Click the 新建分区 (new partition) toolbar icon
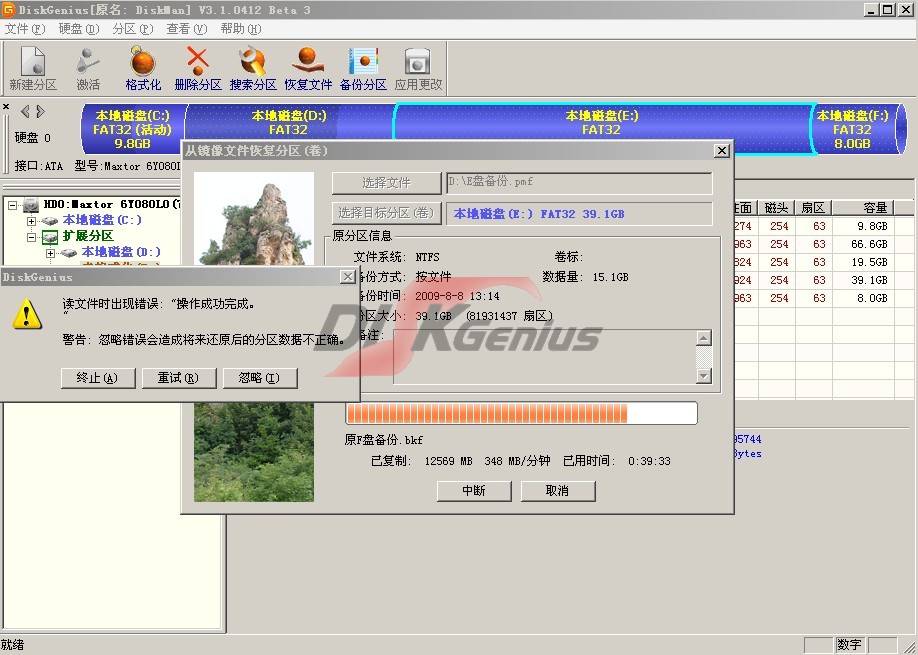The height and width of the screenshot is (655, 918). pyautogui.click(x=33, y=68)
